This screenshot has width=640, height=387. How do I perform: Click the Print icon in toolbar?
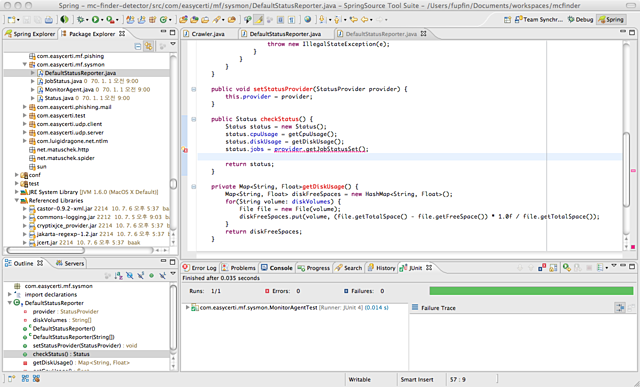[x=49, y=19]
